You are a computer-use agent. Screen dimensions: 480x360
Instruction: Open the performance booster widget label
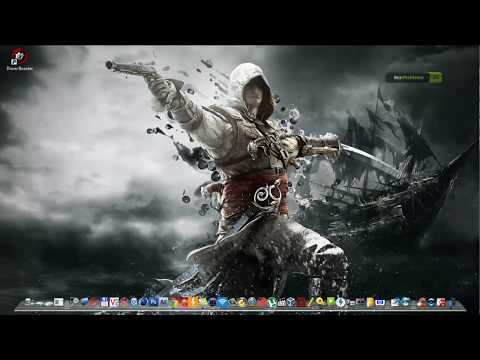point(409,78)
